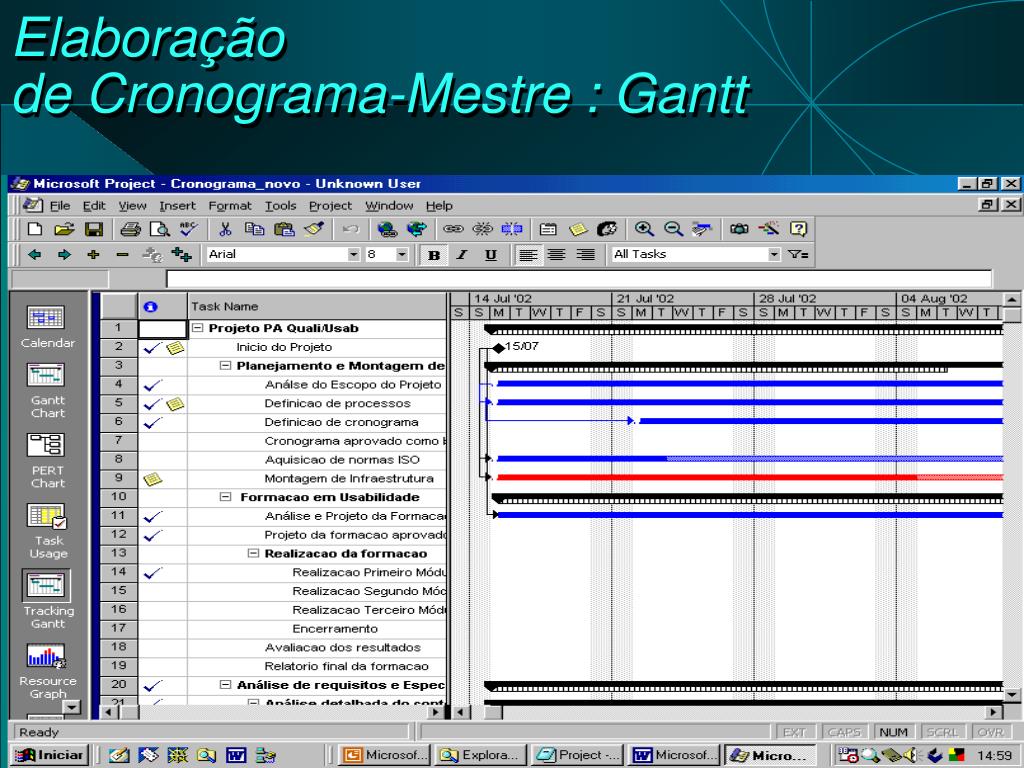Apply Format Painter brush icon
Screen dimensions: 1024x768
(314, 229)
